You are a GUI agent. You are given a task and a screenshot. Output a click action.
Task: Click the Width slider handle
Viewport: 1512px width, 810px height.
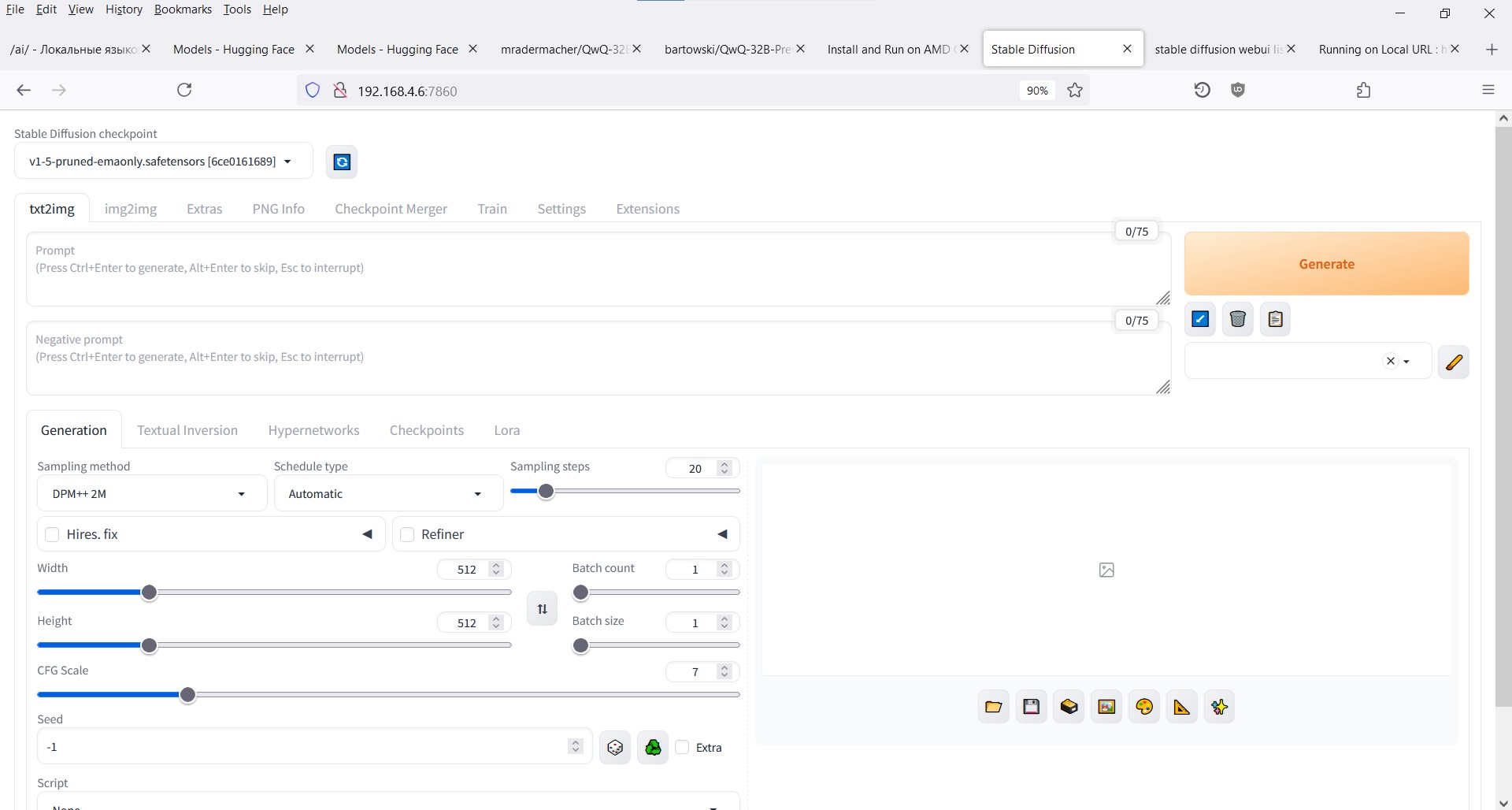pos(149,593)
